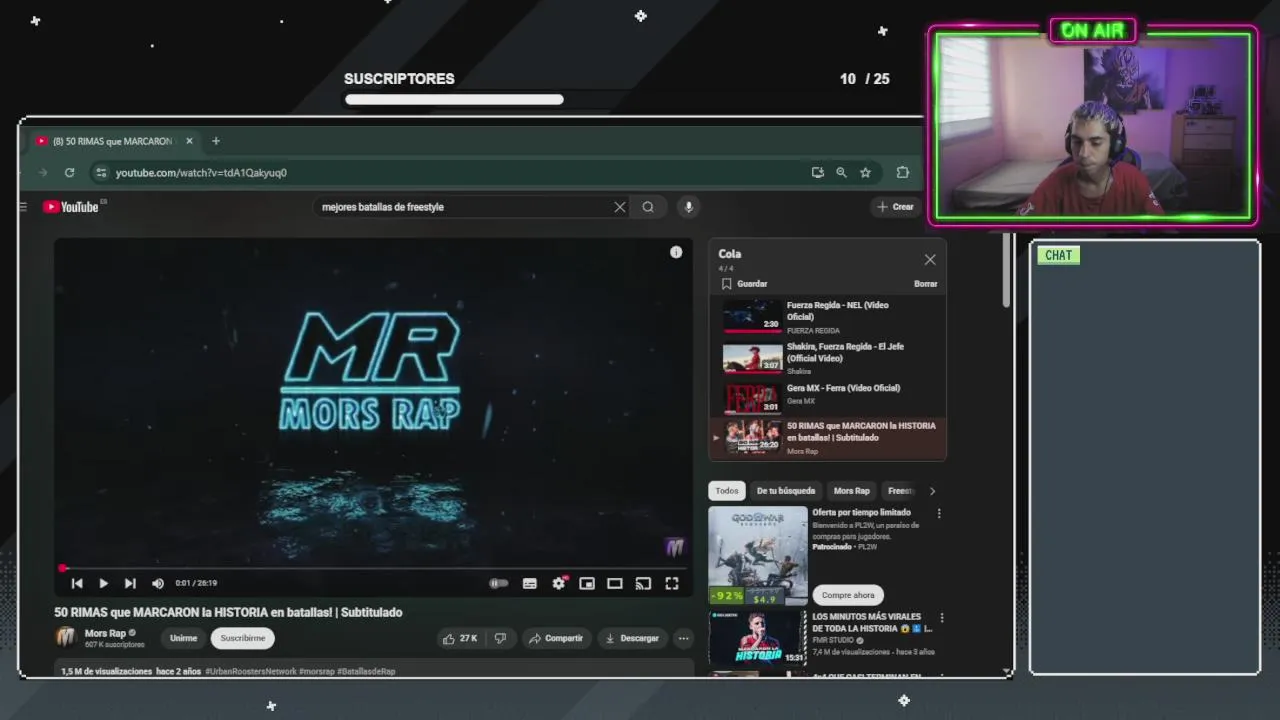The width and height of the screenshot is (1280, 720).
Task: Select 50 RIMAS que MARCARON queue item
Action: (827, 438)
